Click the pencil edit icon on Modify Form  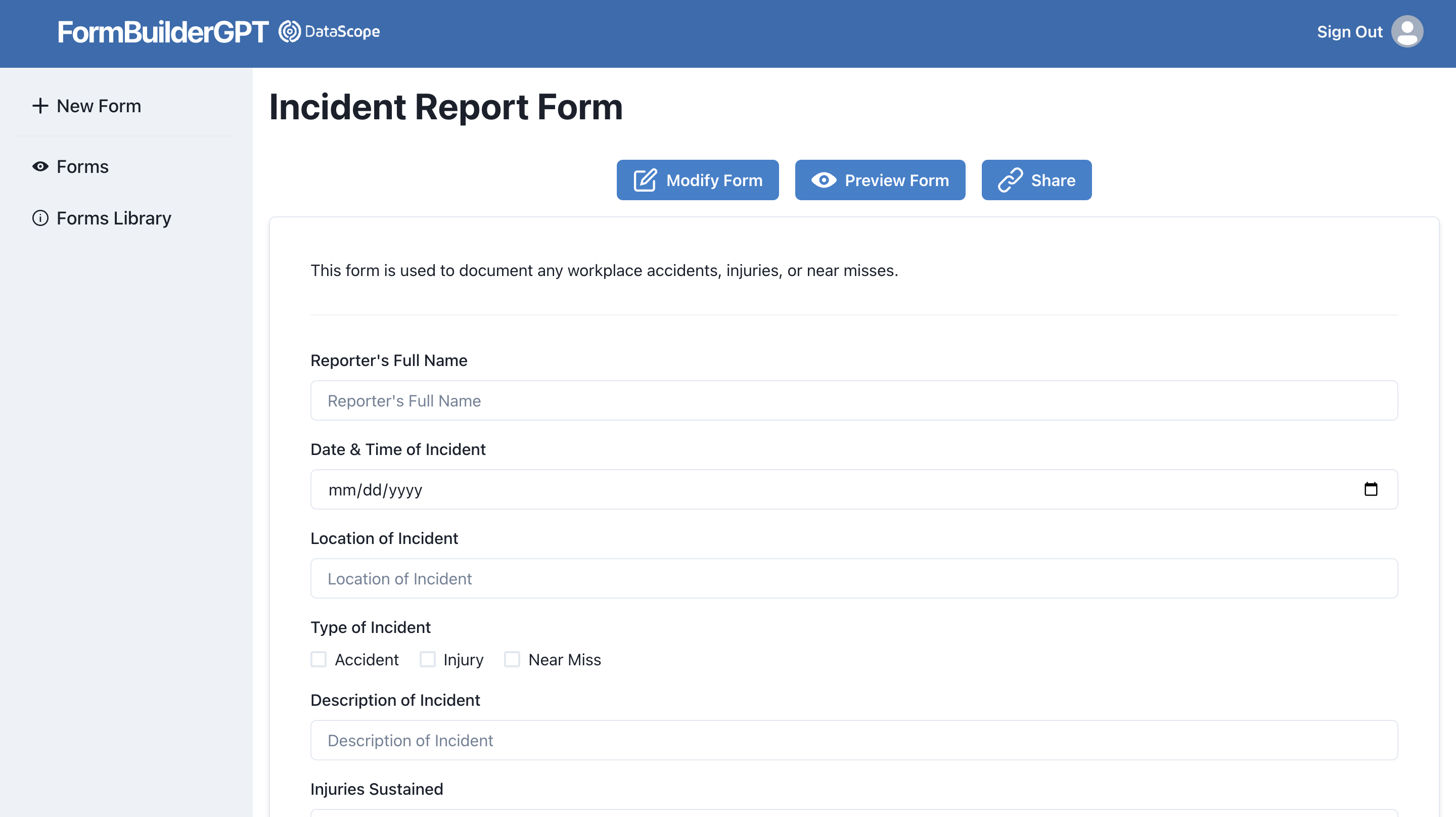645,180
